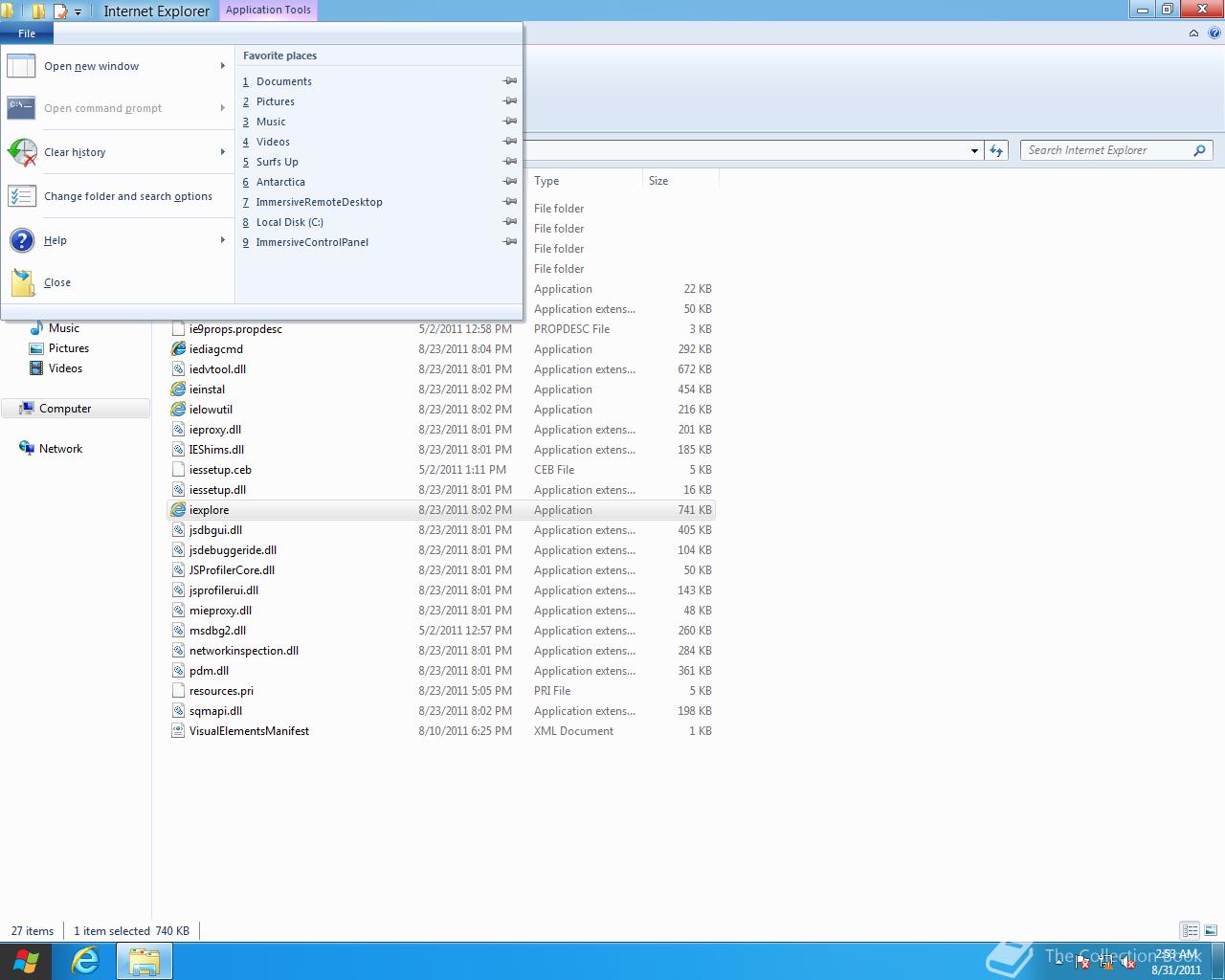Click search magnifier icon
The height and width of the screenshot is (980, 1225).
[1199, 150]
